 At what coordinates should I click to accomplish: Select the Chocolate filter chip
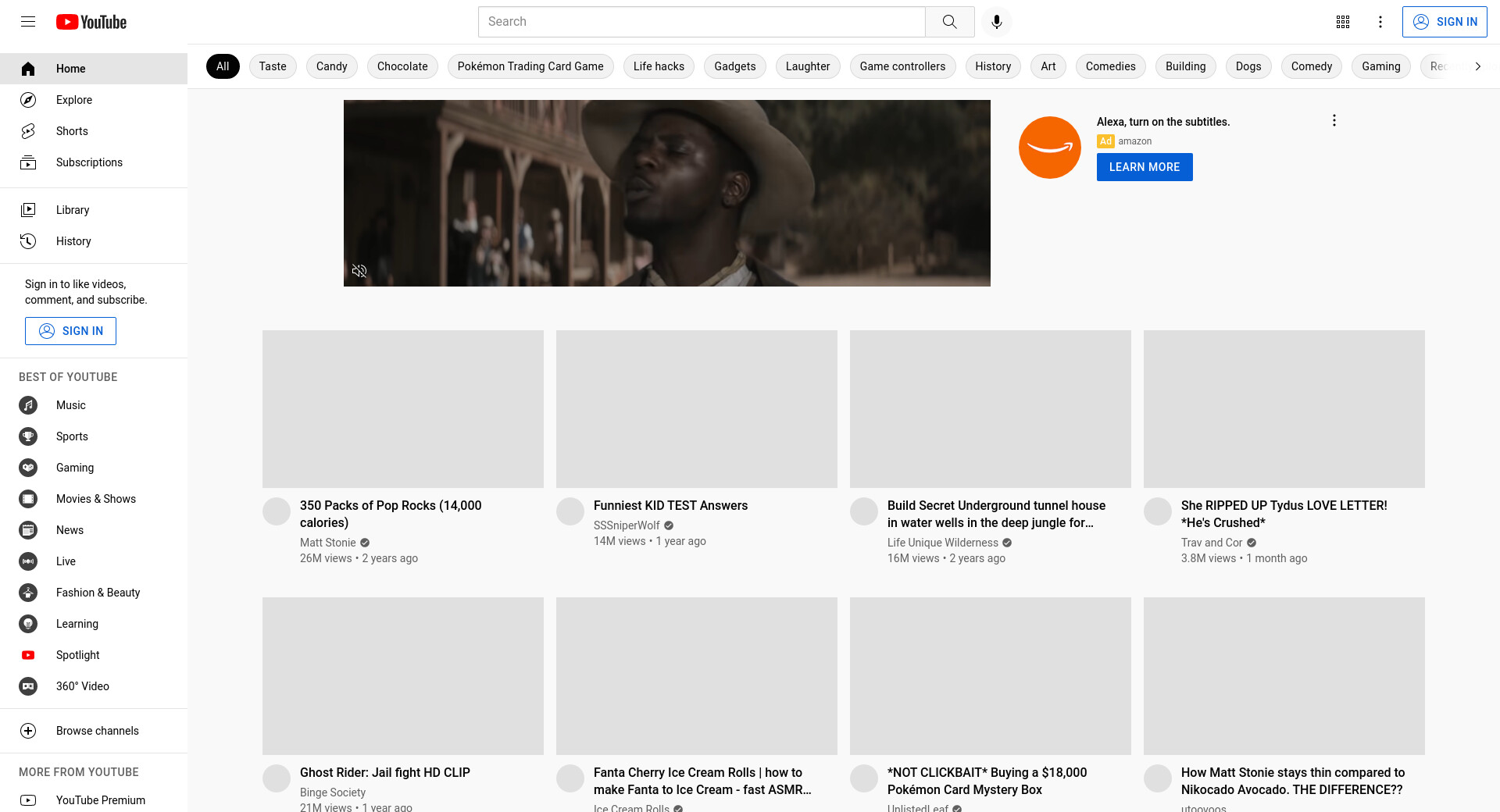point(402,66)
